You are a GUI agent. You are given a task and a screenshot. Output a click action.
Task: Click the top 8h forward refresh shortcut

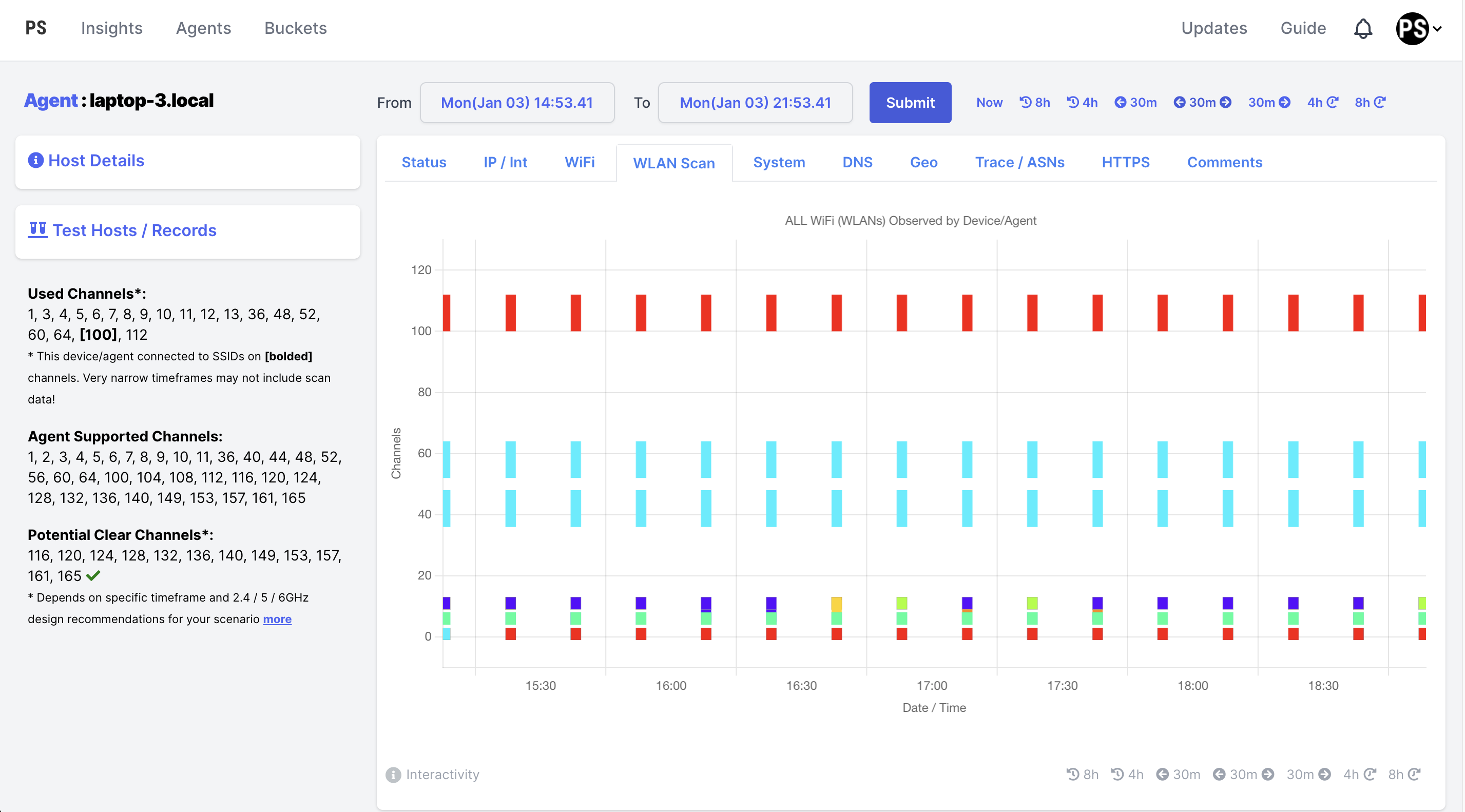pos(1370,102)
